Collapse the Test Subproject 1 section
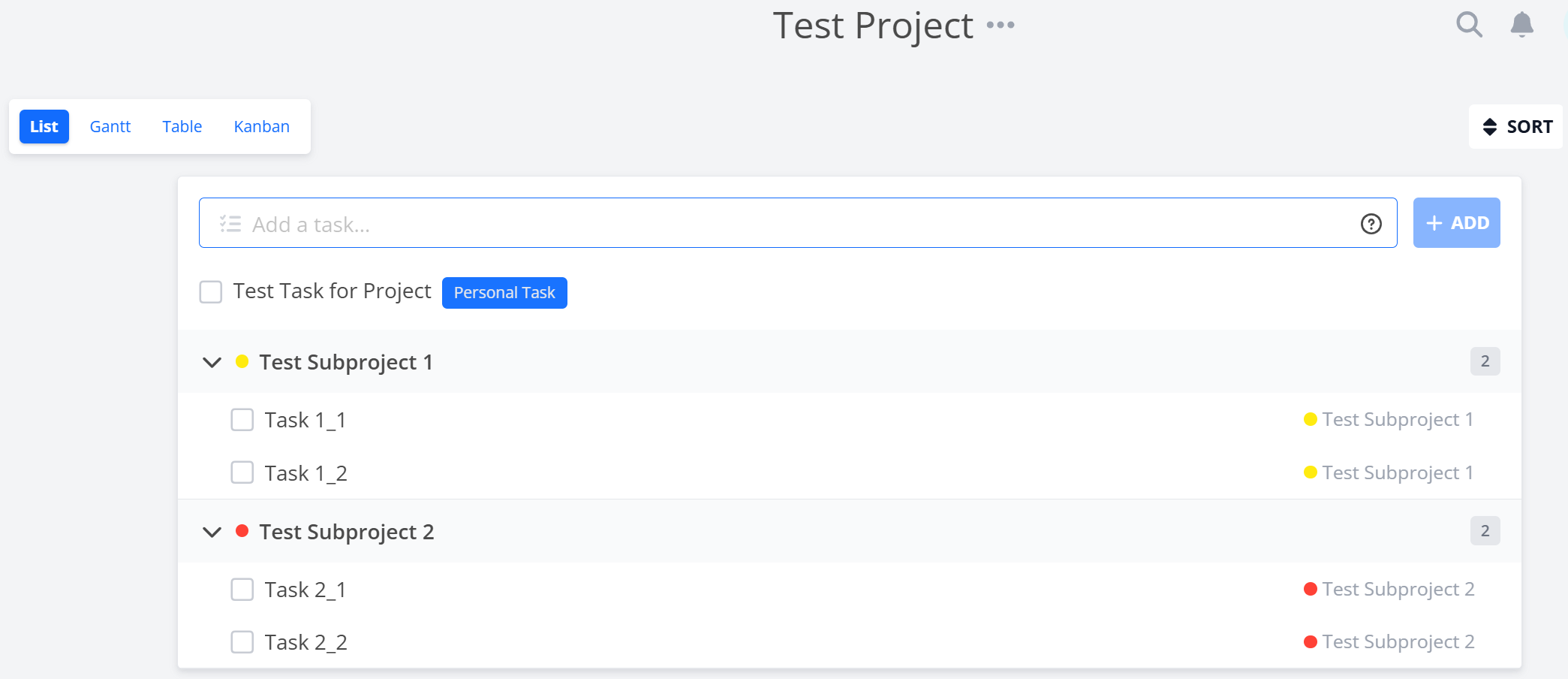The image size is (1568, 679). 212,362
